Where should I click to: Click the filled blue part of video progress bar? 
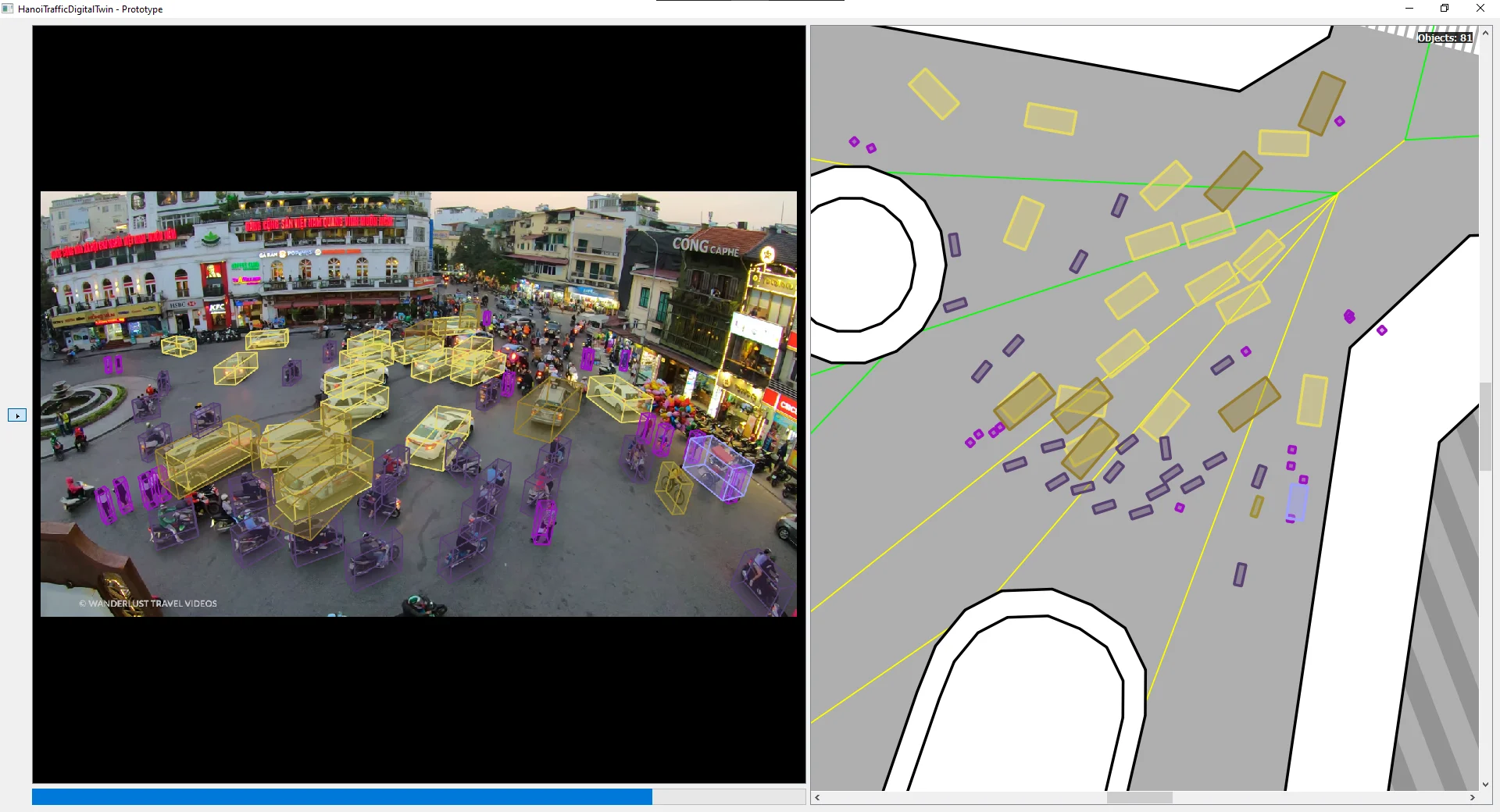[341, 796]
